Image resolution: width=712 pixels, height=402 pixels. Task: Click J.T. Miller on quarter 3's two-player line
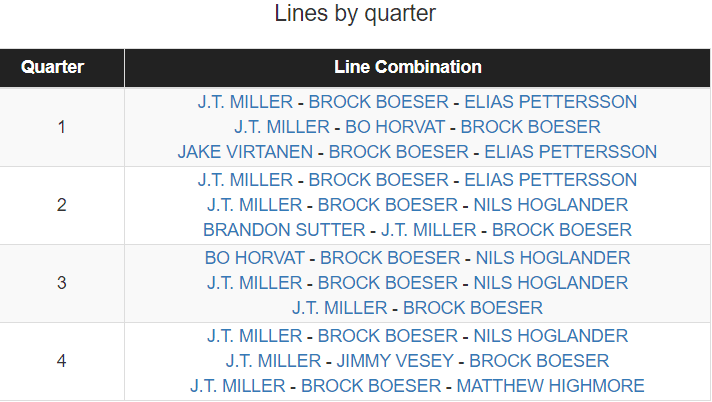tap(340, 308)
